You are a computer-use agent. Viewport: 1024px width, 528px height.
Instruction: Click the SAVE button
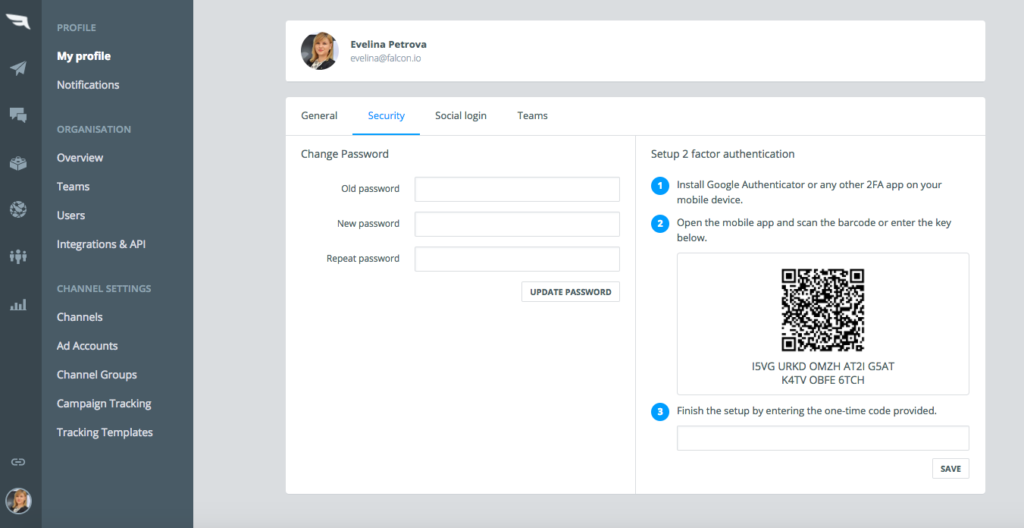(x=950, y=469)
